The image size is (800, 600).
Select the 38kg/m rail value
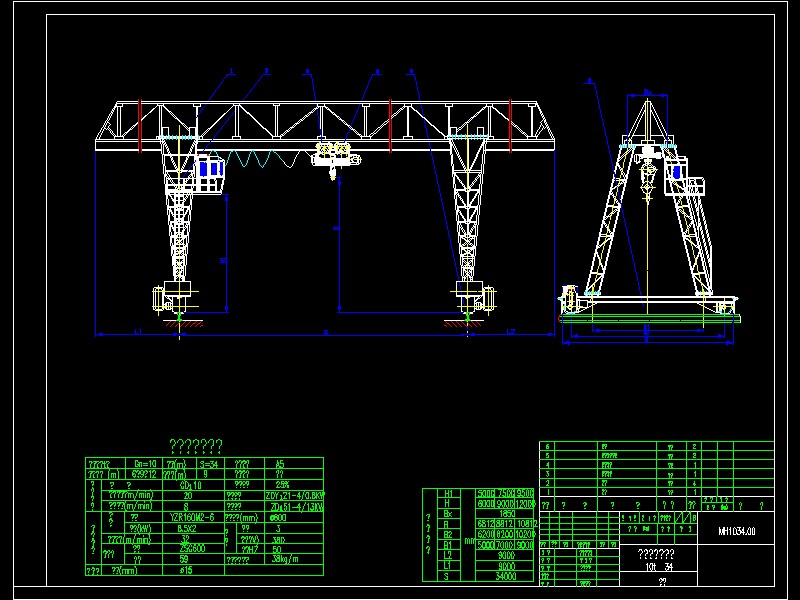coord(285,559)
